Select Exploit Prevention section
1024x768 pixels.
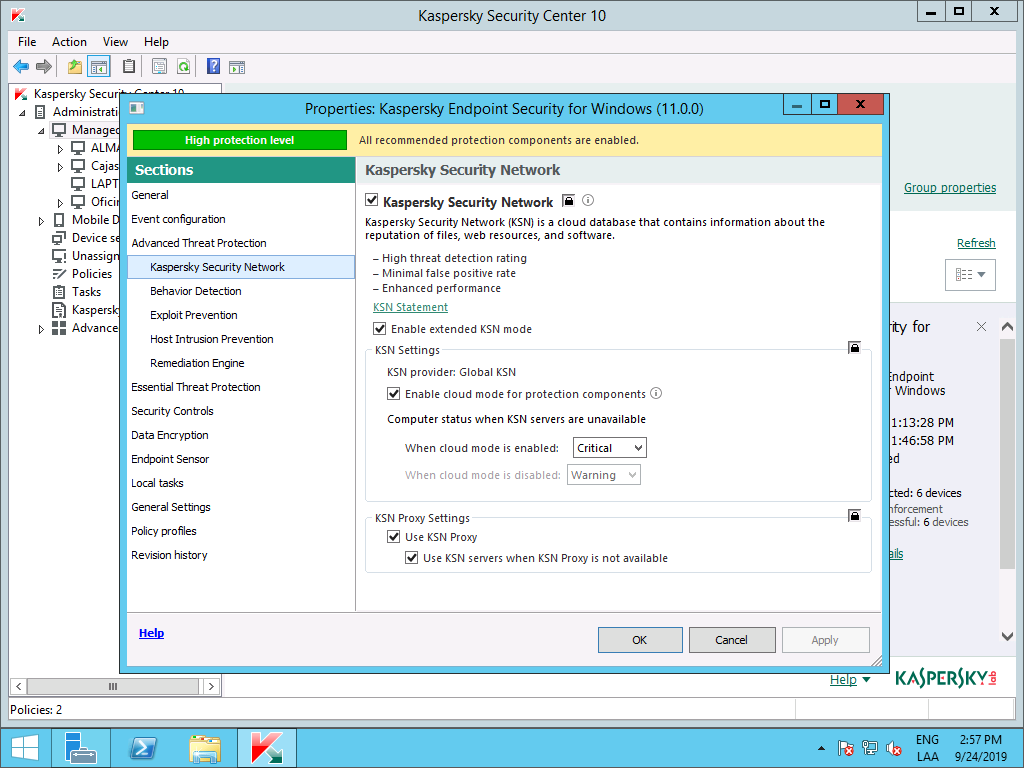[241, 315]
